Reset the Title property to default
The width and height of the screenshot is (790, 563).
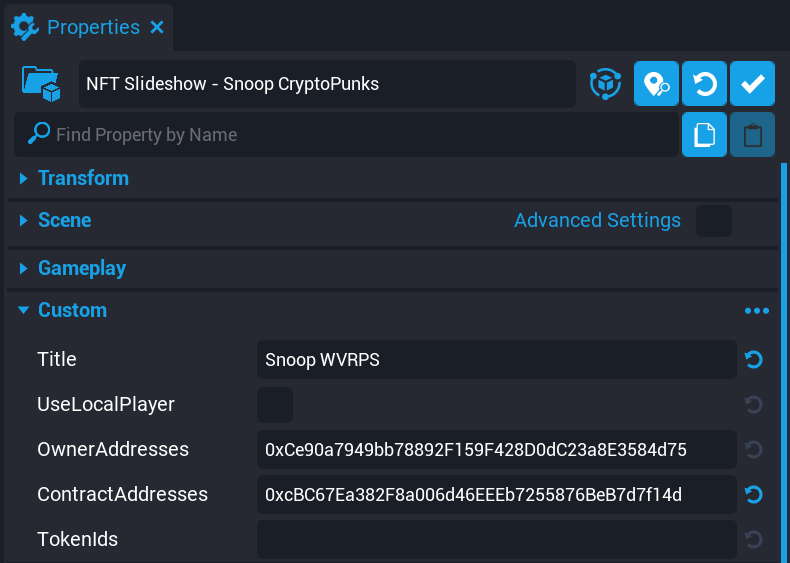(754, 360)
